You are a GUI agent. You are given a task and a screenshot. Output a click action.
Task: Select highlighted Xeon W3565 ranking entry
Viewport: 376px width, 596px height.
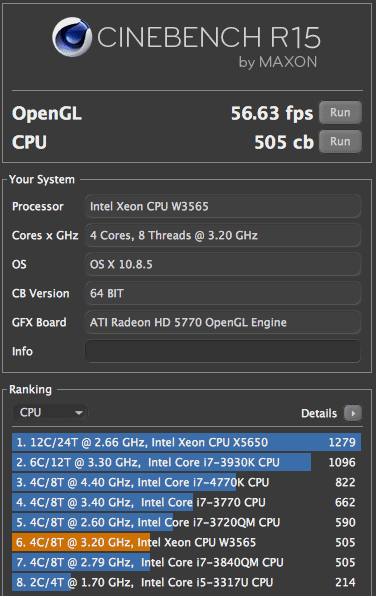pyautogui.click(x=186, y=542)
